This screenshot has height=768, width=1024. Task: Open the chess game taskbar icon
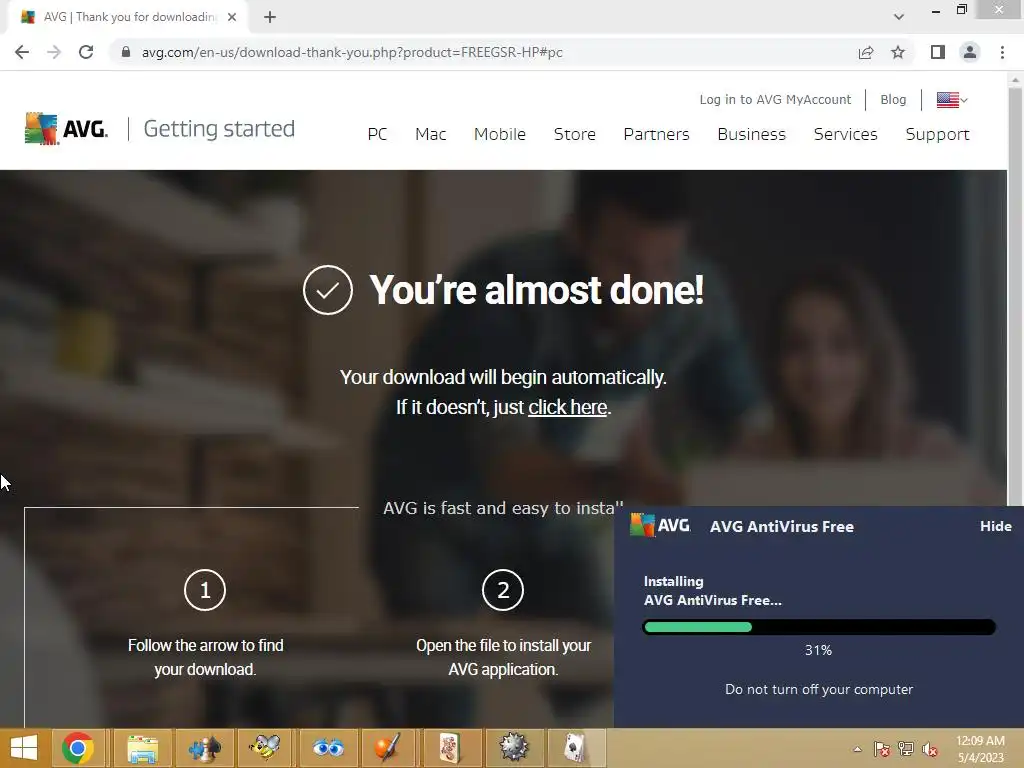click(x=204, y=748)
